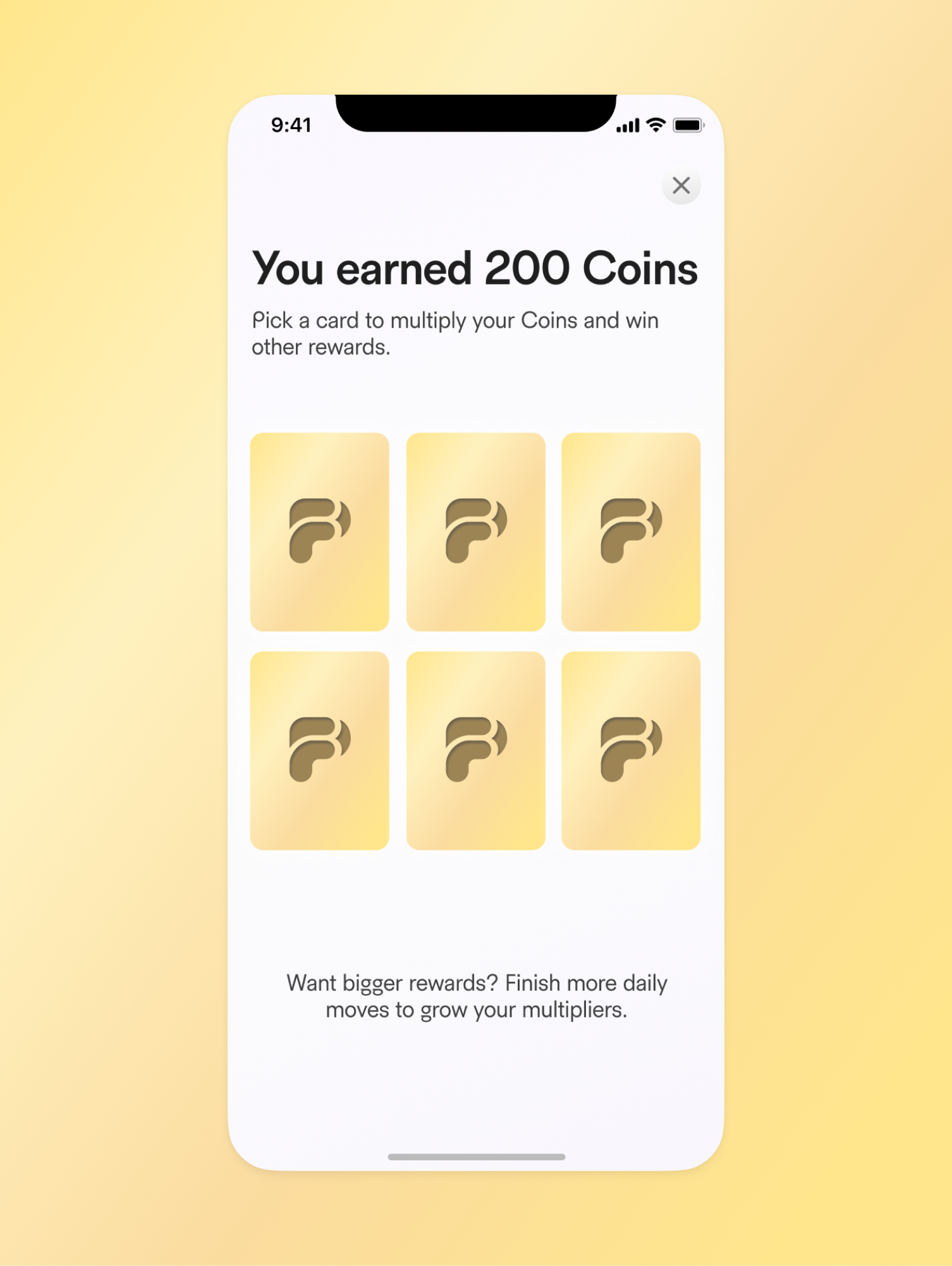The height and width of the screenshot is (1266, 952).
Task: Tap the home indicator bar
Action: click(x=476, y=1157)
